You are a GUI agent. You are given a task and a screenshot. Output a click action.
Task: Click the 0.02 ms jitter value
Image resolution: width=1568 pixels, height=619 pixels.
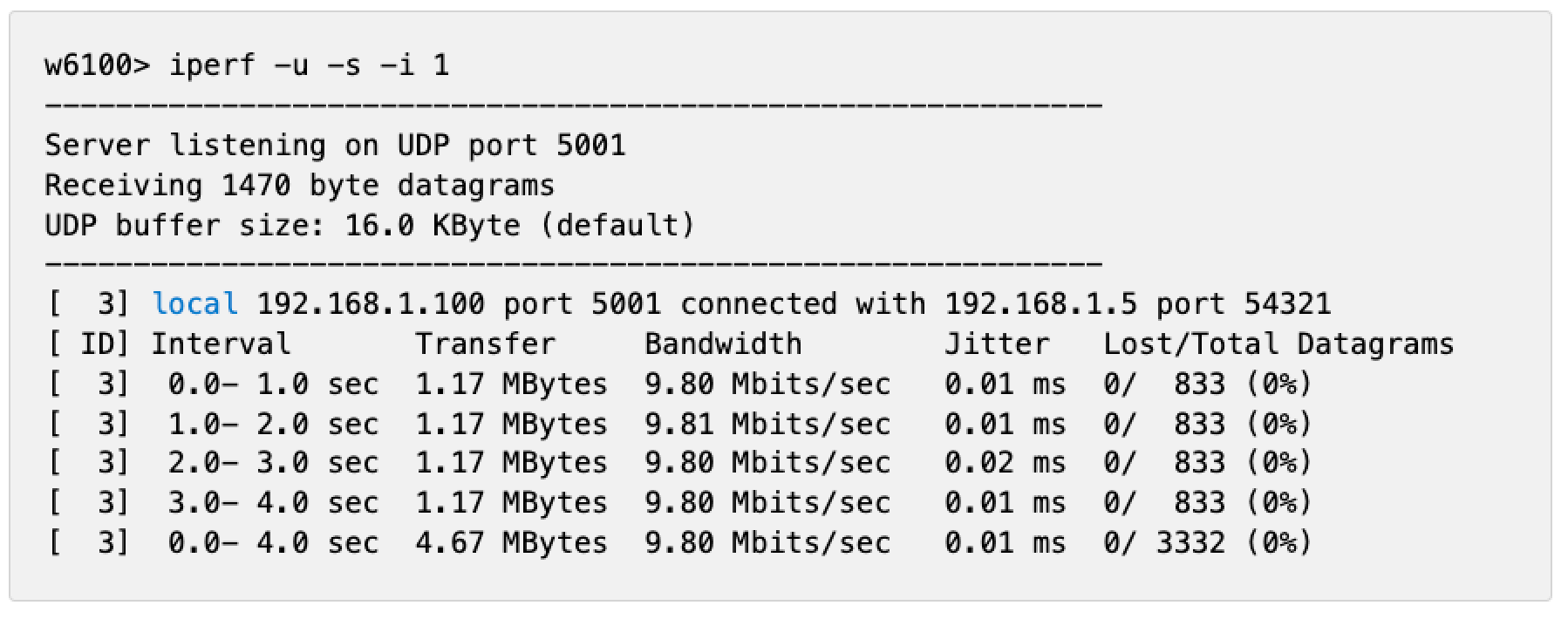coord(1005,463)
